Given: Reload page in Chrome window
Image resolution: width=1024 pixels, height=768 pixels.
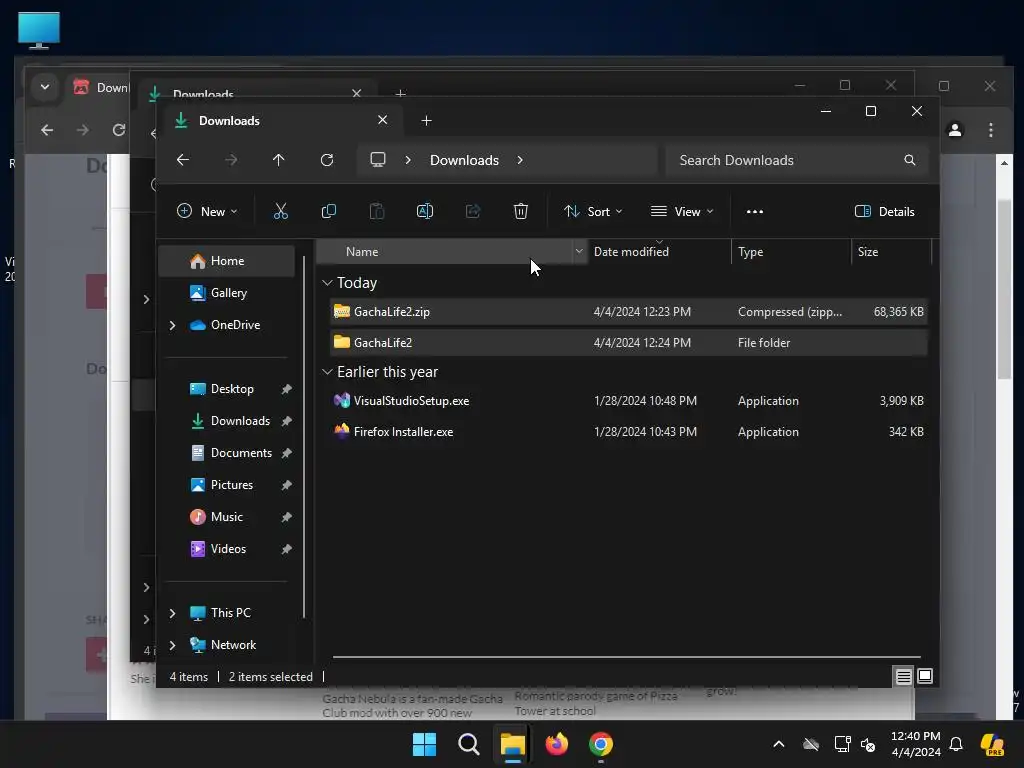Looking at the screenshot, I should pos(118,130).
